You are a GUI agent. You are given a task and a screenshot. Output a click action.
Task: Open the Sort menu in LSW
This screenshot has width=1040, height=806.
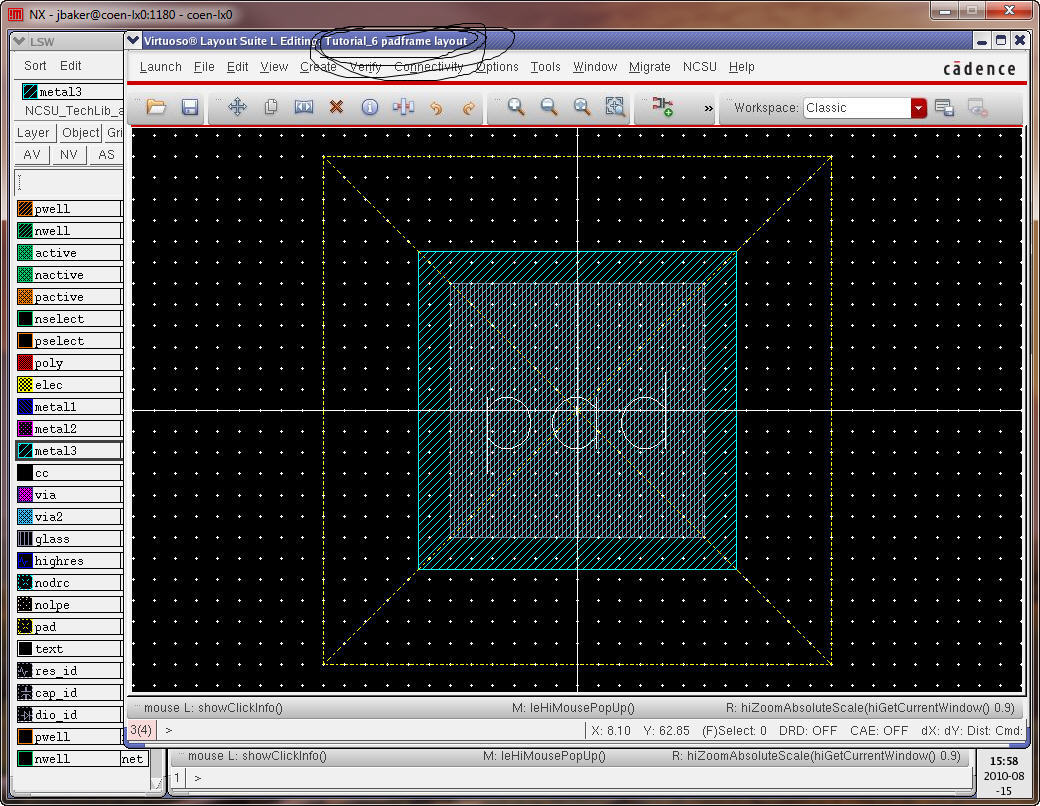point(35,66)
